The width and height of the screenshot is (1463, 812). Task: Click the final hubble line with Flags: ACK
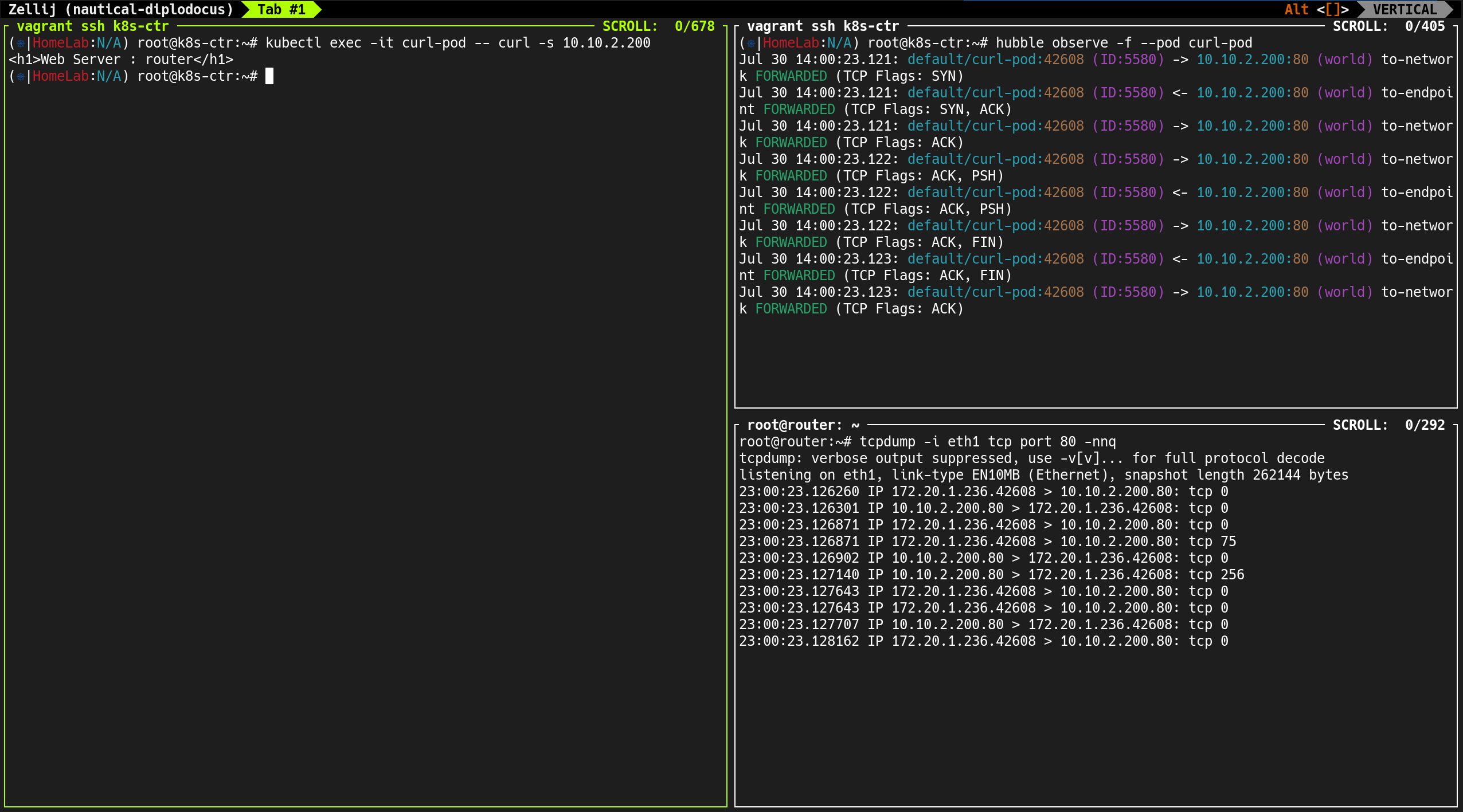coord(1096,300)
